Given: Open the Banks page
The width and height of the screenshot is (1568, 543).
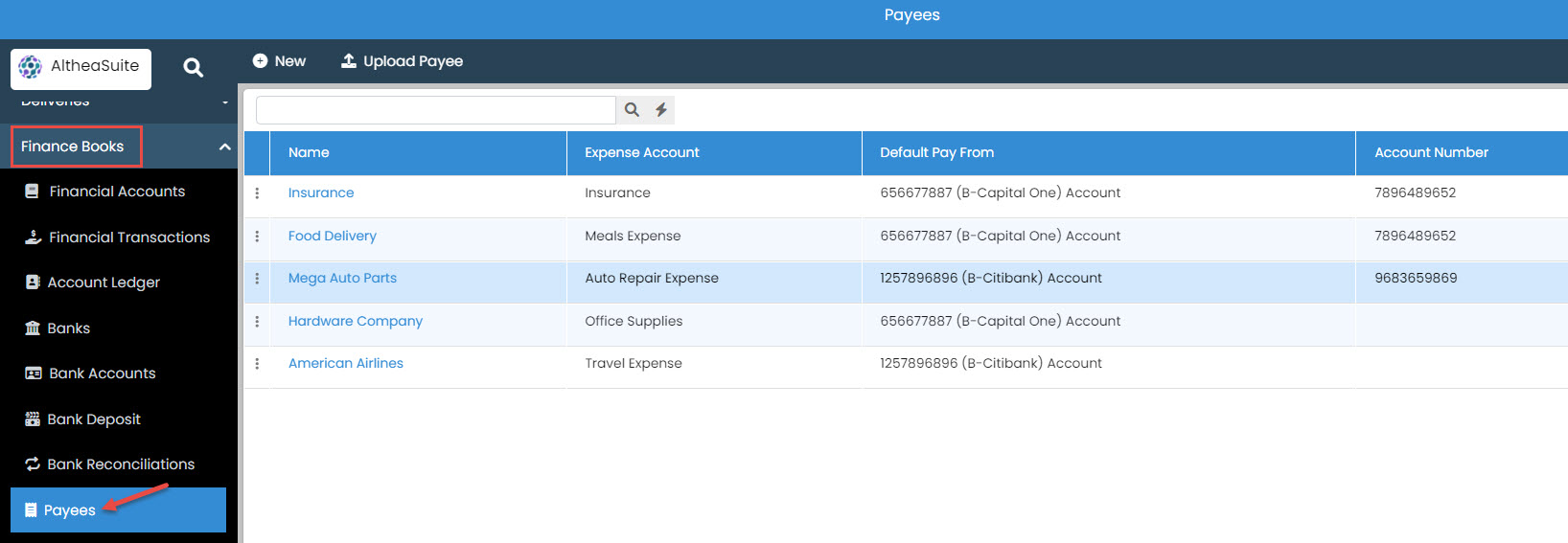Looking at the screenshot, I should [69, 328].
